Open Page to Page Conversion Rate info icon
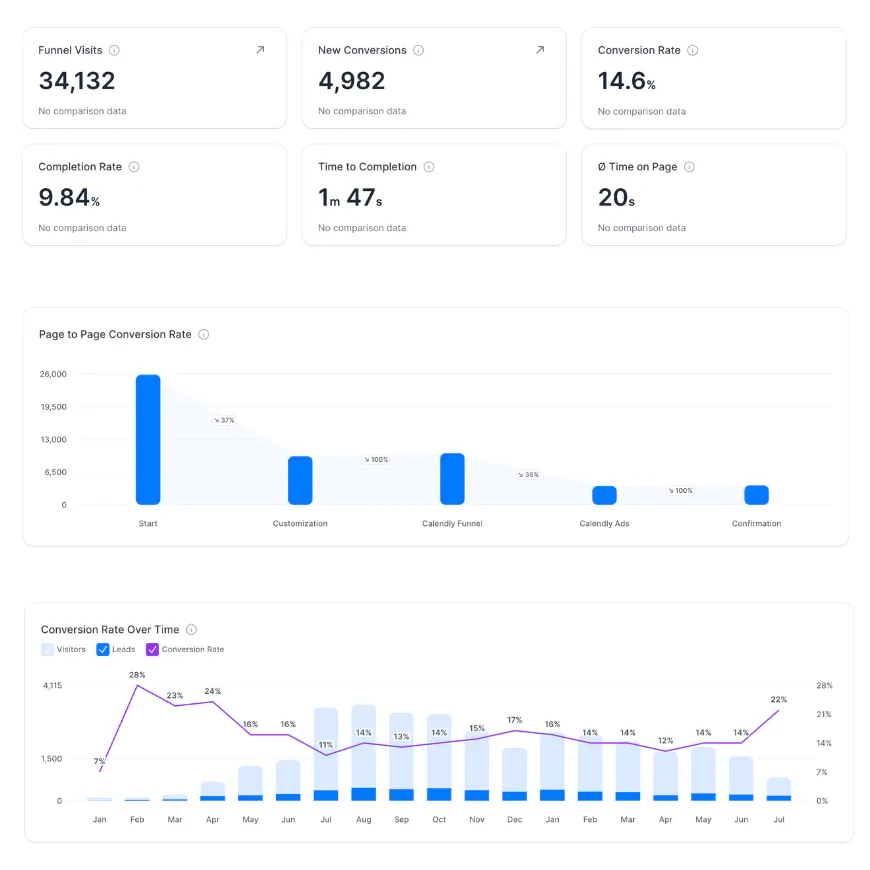Screen dimensions: 870x870 coord(204,335)
